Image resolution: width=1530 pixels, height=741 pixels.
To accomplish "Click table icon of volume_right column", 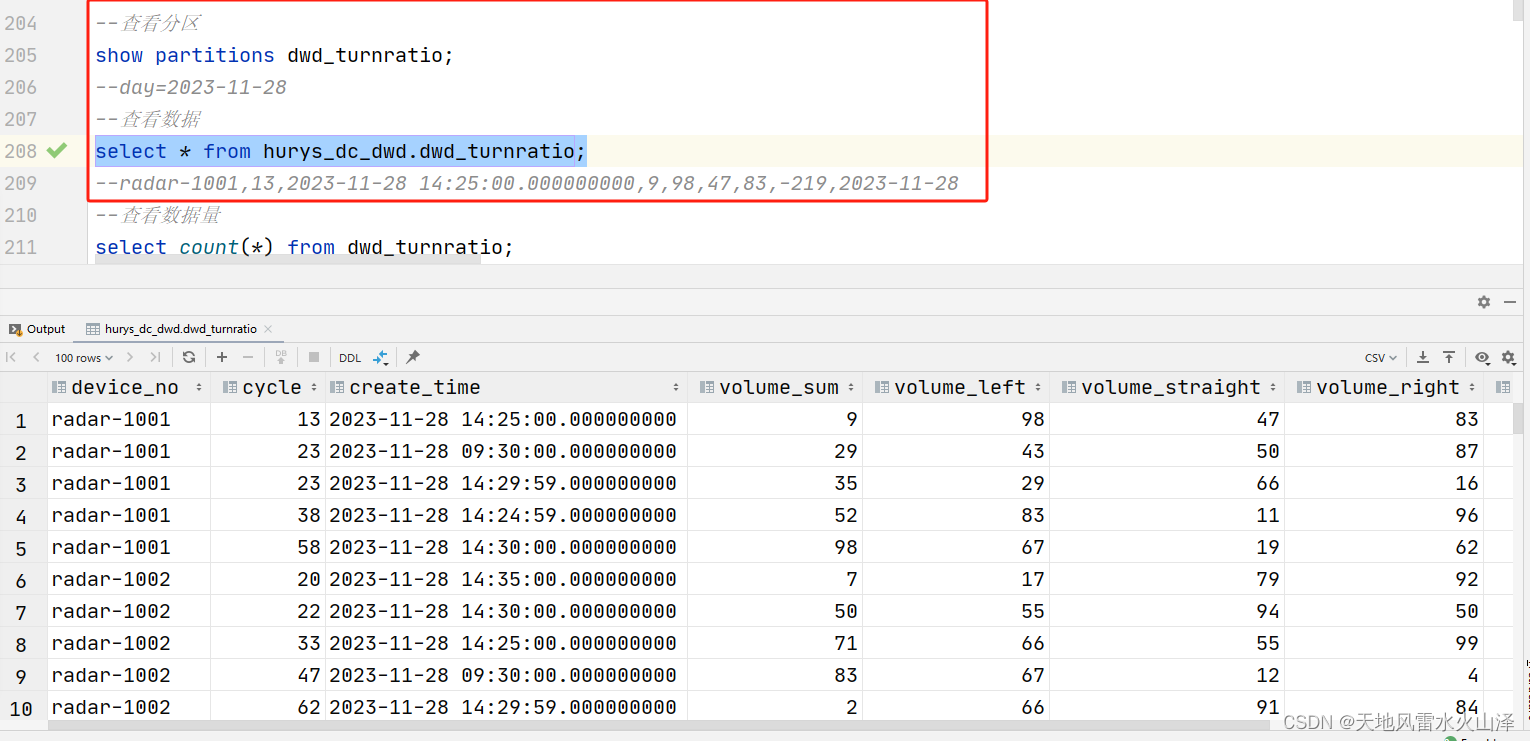I will [1304, 388].
